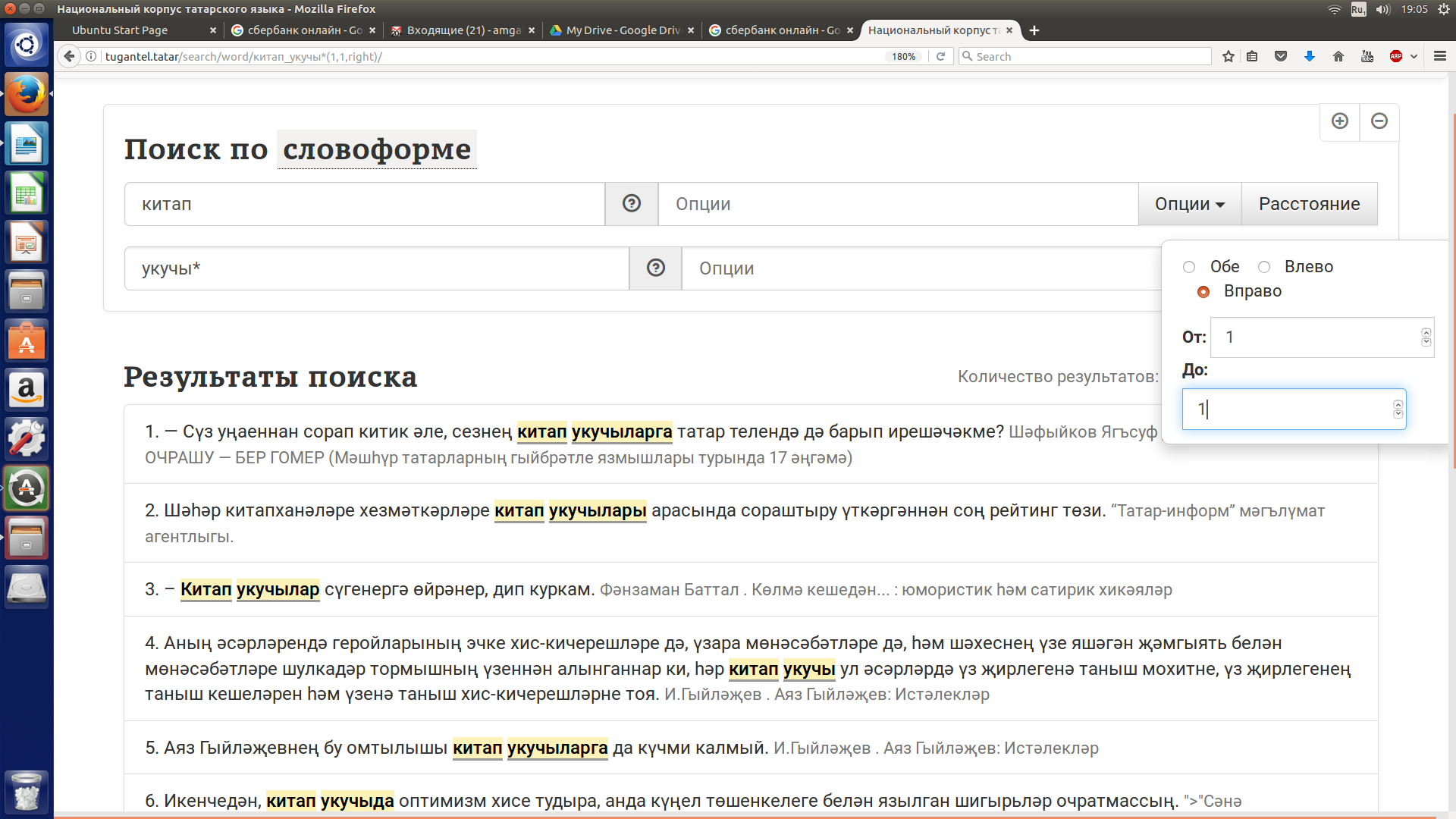Expand the Опции dropdown button
This screenshot has width=1456, height=819.
click(1189, 204)
